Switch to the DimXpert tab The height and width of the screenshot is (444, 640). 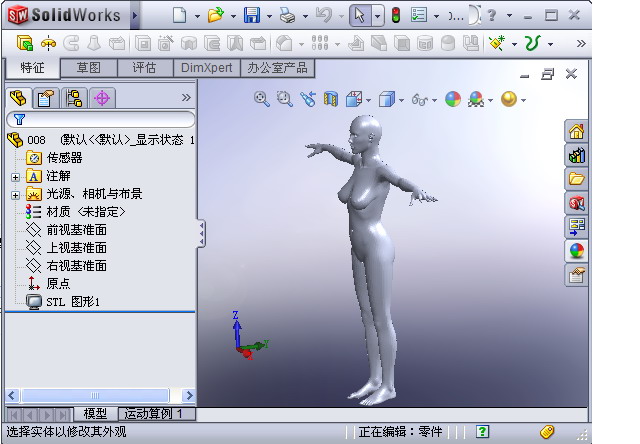click(207, 68)
